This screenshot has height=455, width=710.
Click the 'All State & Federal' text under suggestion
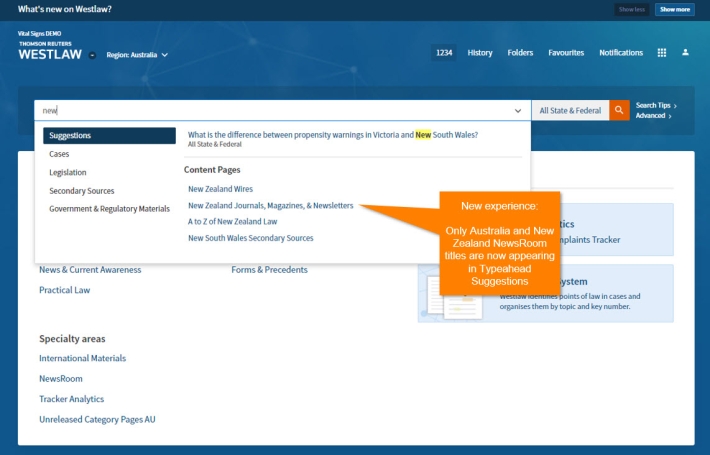[215, 144]
